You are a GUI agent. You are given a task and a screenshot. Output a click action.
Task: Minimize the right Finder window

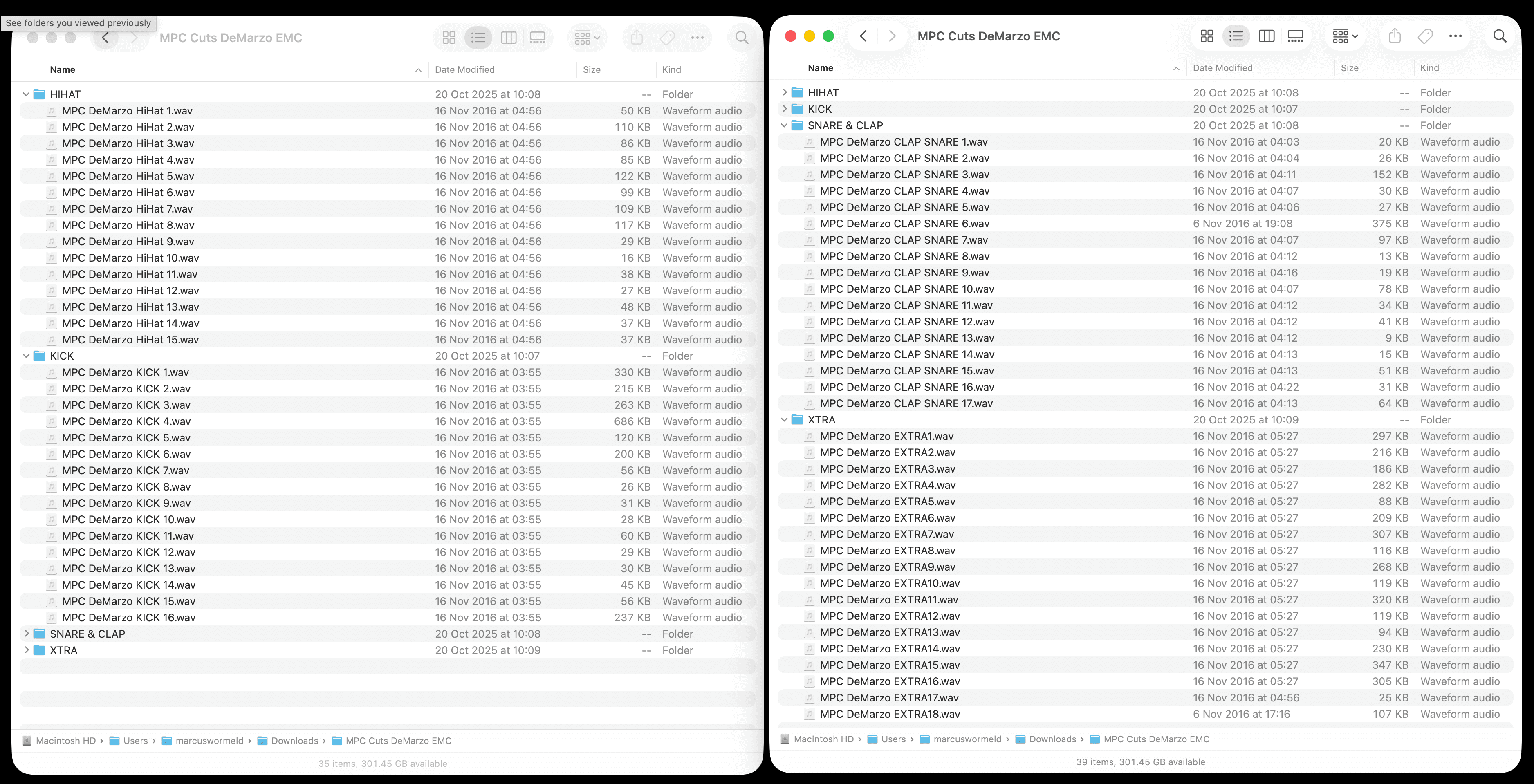point(809,36)
